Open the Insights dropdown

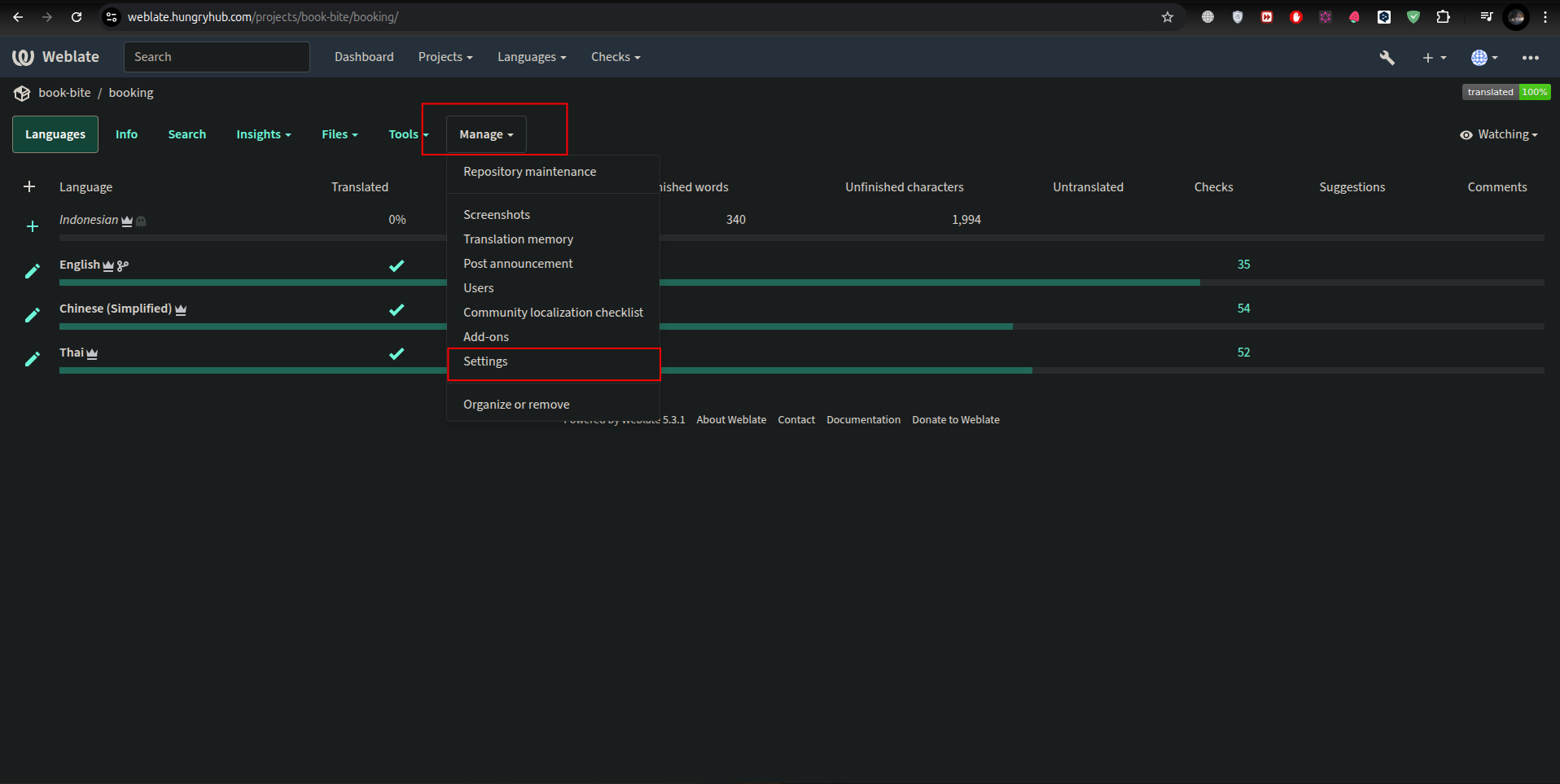(x=263, y=135)
